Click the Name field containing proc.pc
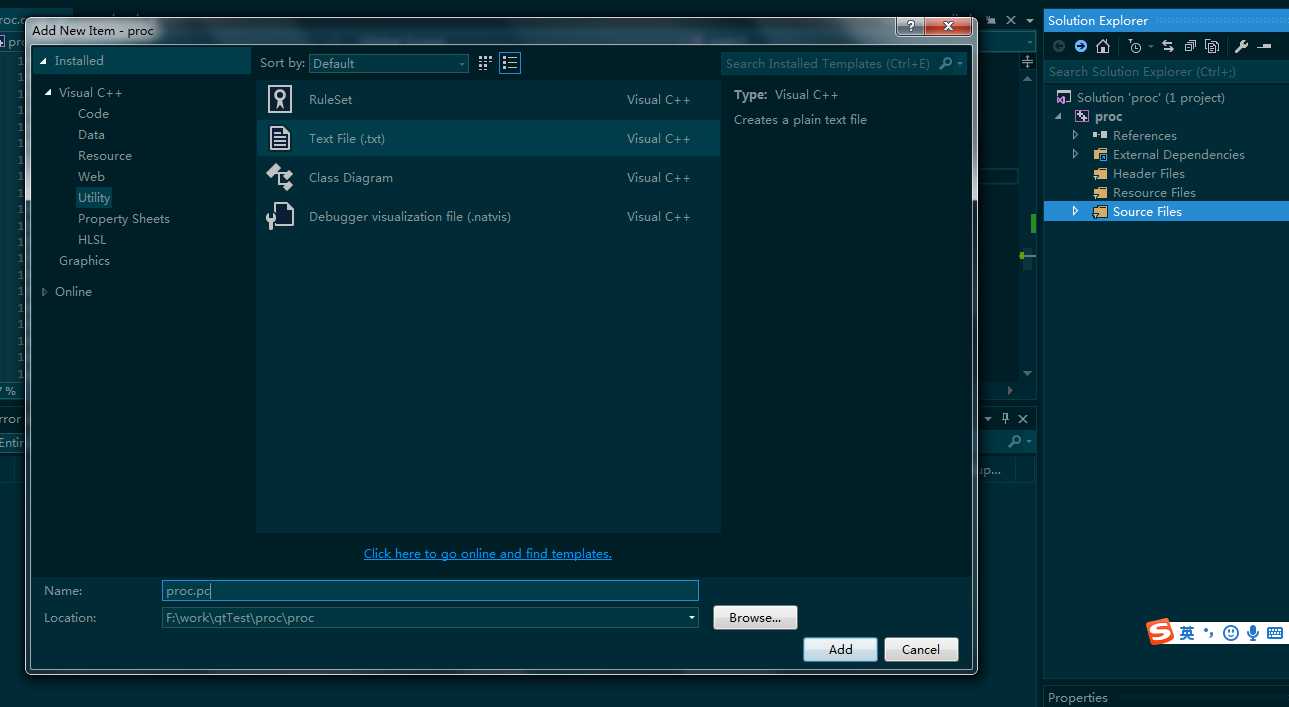Image resolution: width=1289 pixels, height=707 pixels. pyautogui.click(x=430, y=591)
